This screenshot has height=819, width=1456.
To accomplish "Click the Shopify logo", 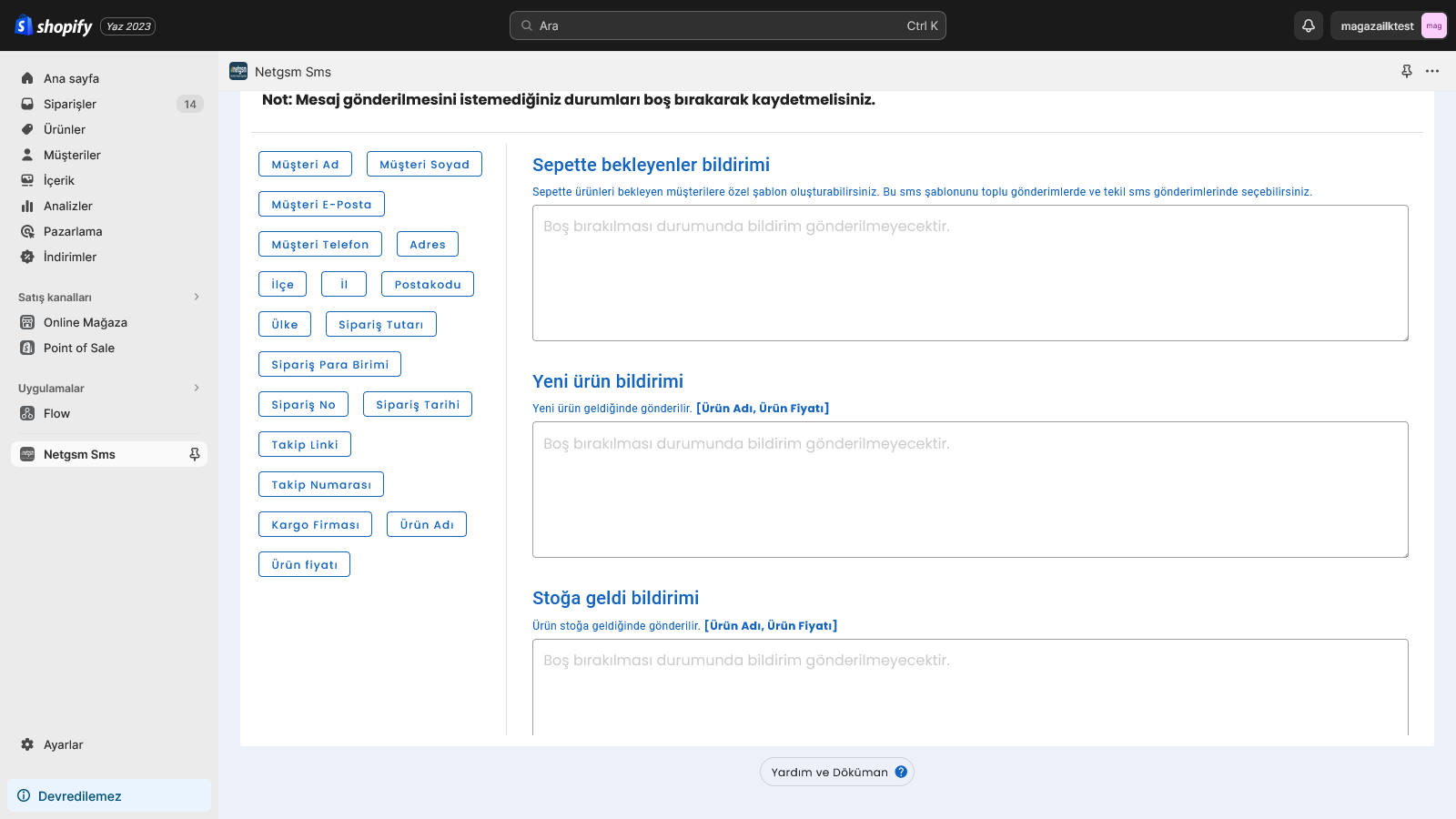I will pos(54,25).
